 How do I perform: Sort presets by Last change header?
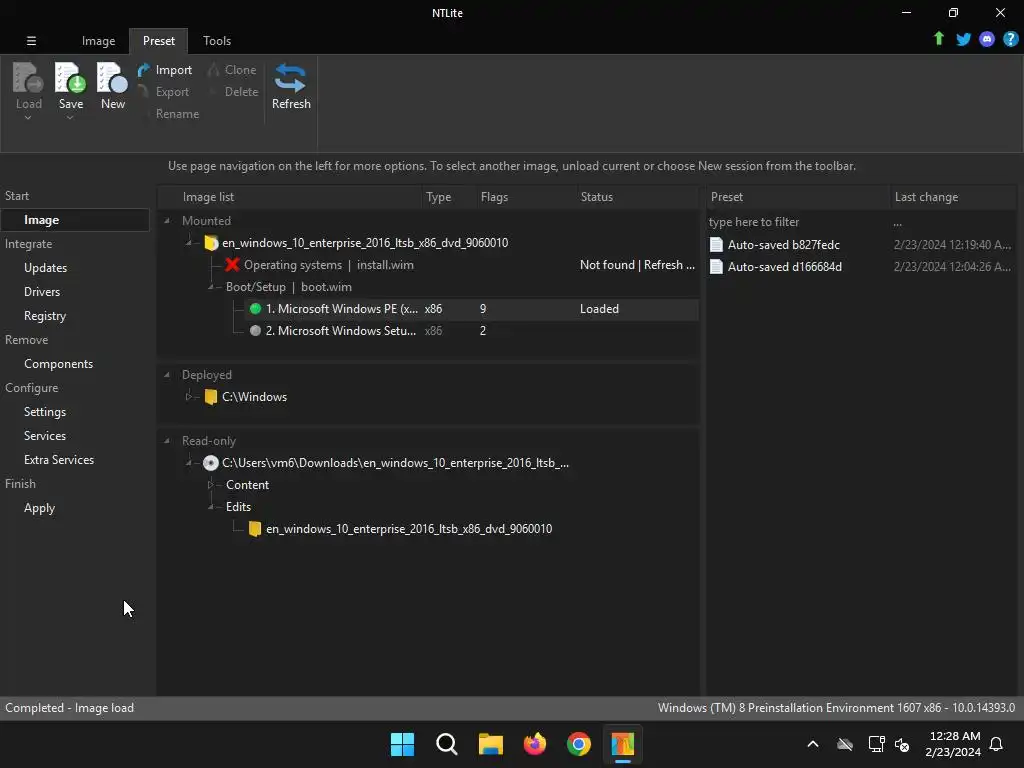click(x=952, y=197)
